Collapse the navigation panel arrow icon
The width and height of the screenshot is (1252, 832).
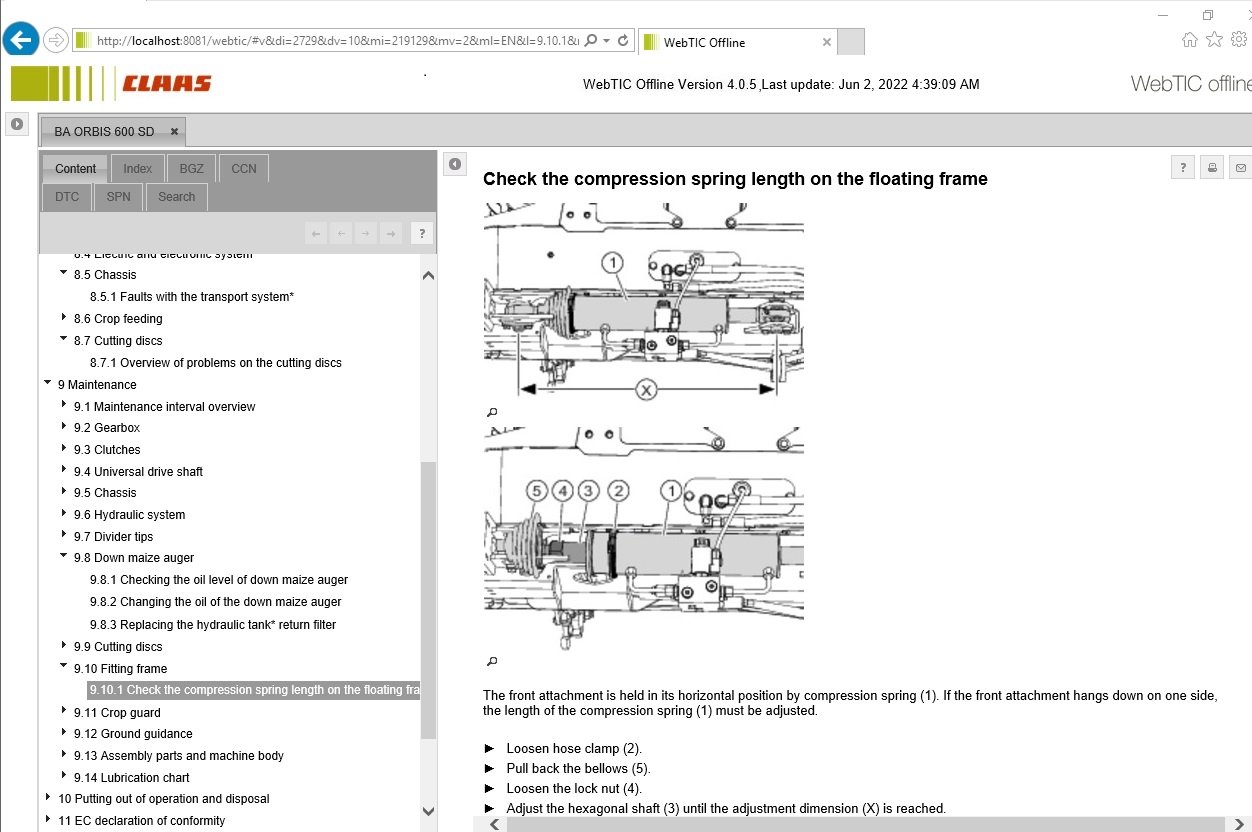[x=455, y=164]
